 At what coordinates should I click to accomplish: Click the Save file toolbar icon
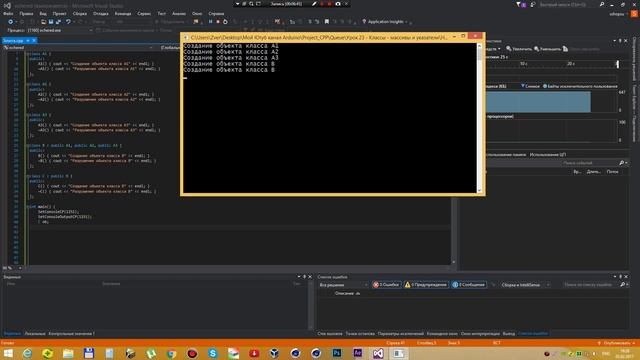(x=51, y=22)
